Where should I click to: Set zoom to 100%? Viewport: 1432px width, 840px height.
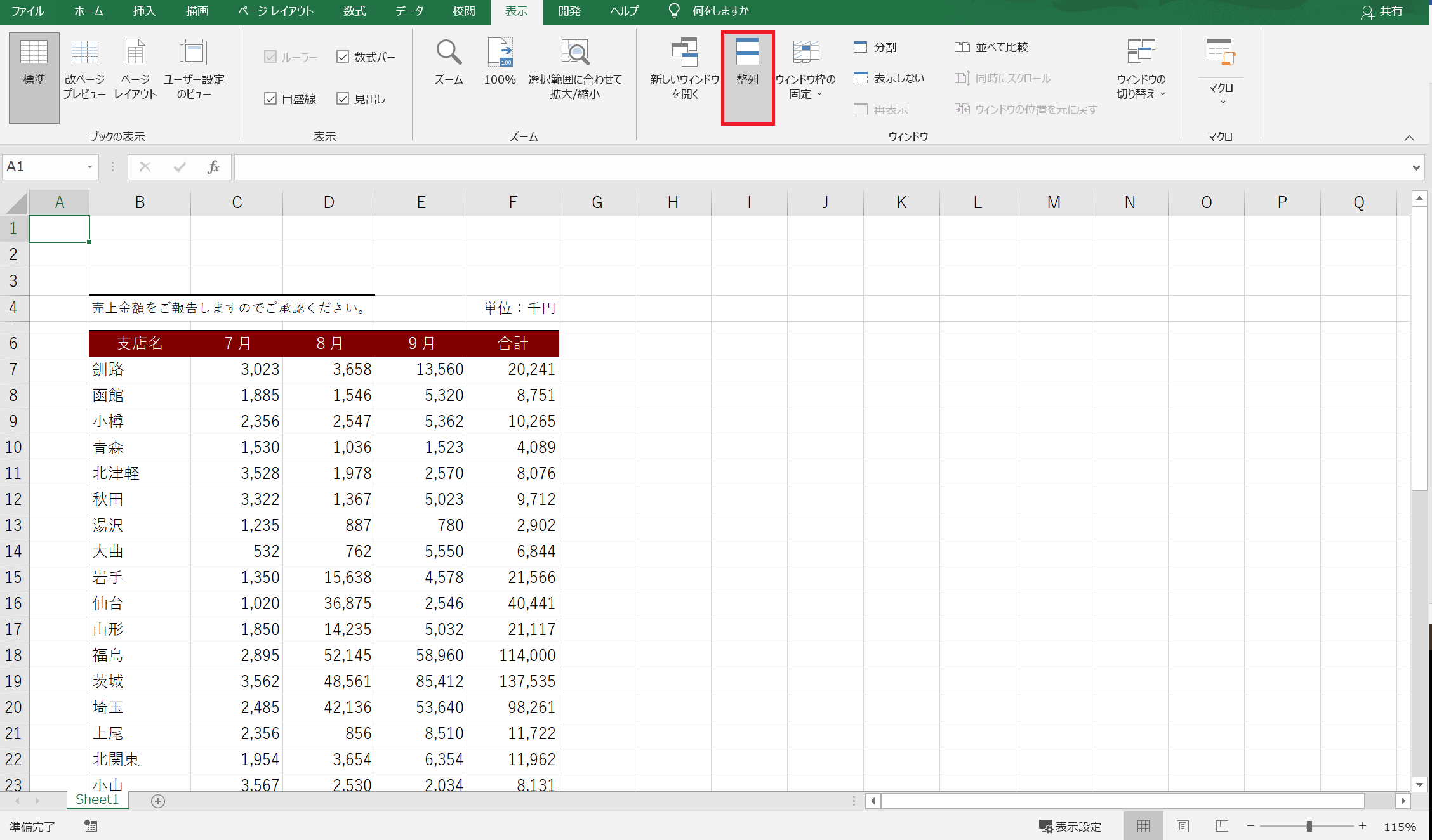pyautogui.click(x=500, y=62)
